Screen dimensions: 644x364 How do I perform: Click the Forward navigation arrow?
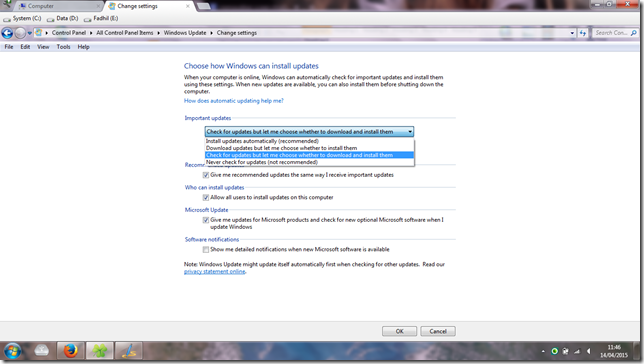[20, 33]
